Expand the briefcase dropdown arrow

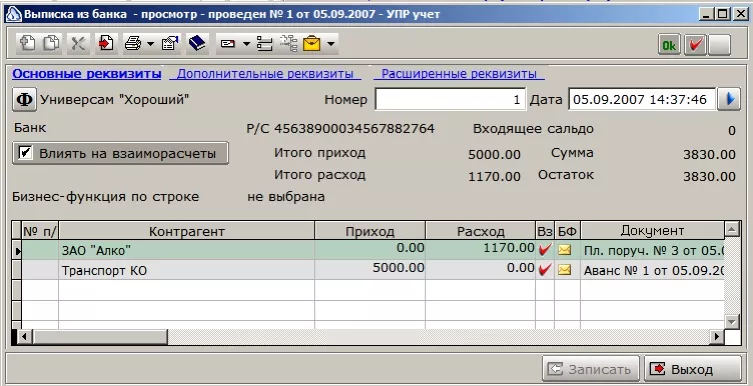(331, 44)
